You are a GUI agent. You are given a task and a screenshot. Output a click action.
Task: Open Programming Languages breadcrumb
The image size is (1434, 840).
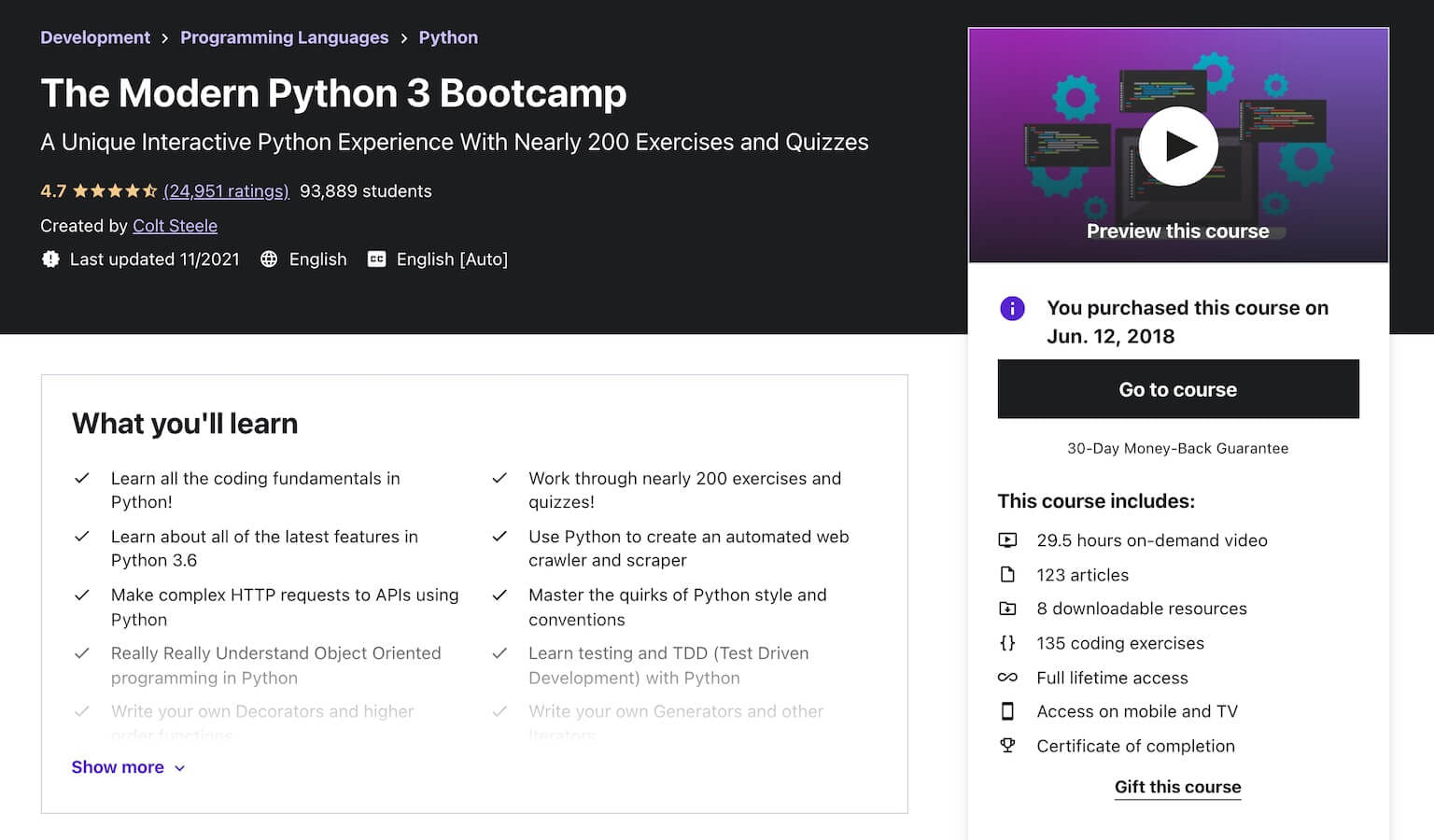point(284,37)
